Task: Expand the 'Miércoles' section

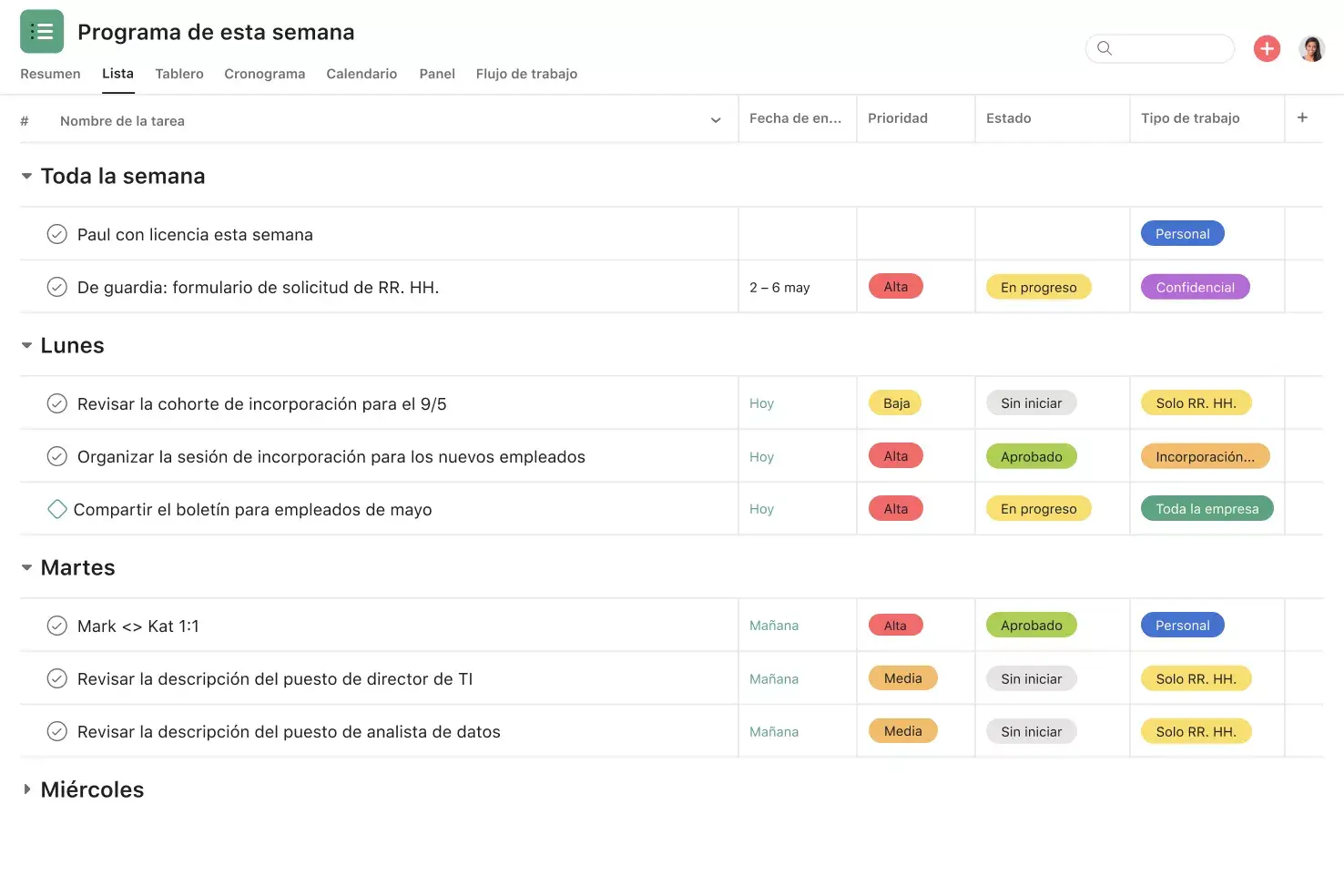Action: (x=26, y=789)
